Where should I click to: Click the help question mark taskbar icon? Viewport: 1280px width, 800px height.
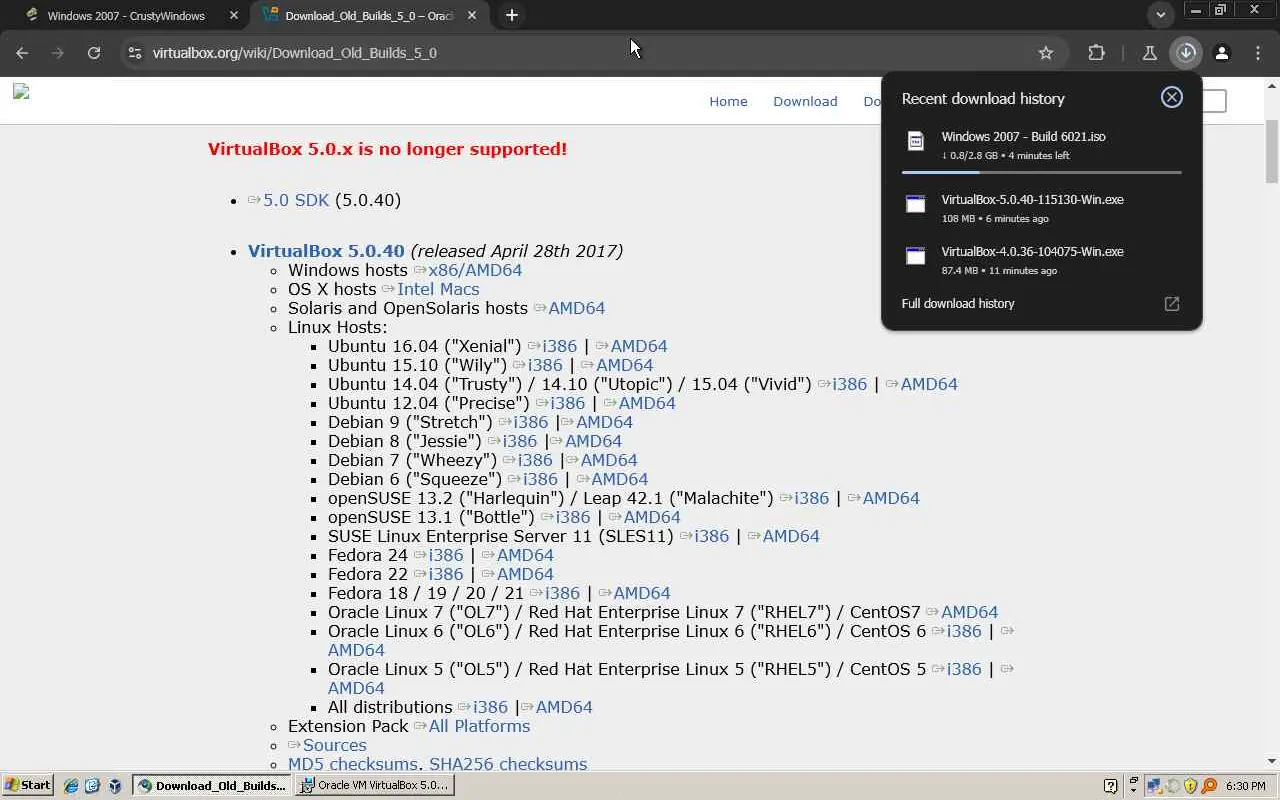pos(1110,786)
